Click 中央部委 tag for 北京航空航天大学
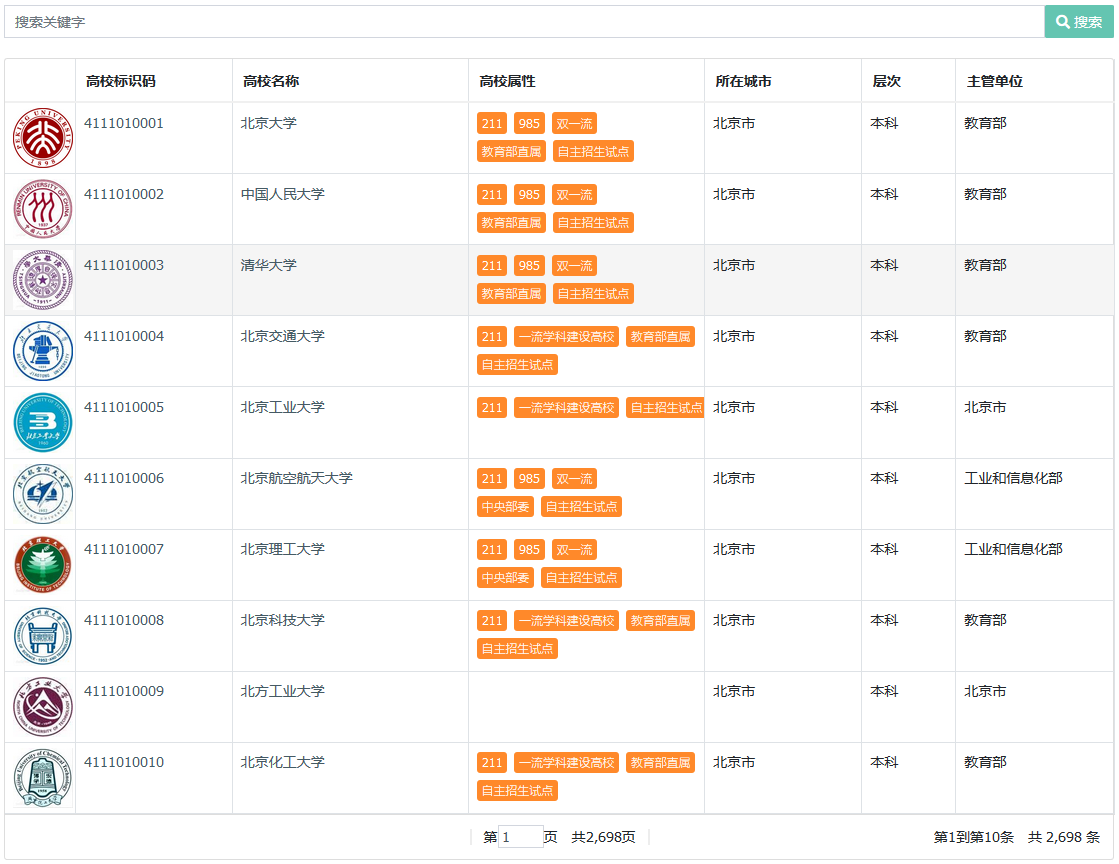1119x864 pixels. (x=505, y=507)
